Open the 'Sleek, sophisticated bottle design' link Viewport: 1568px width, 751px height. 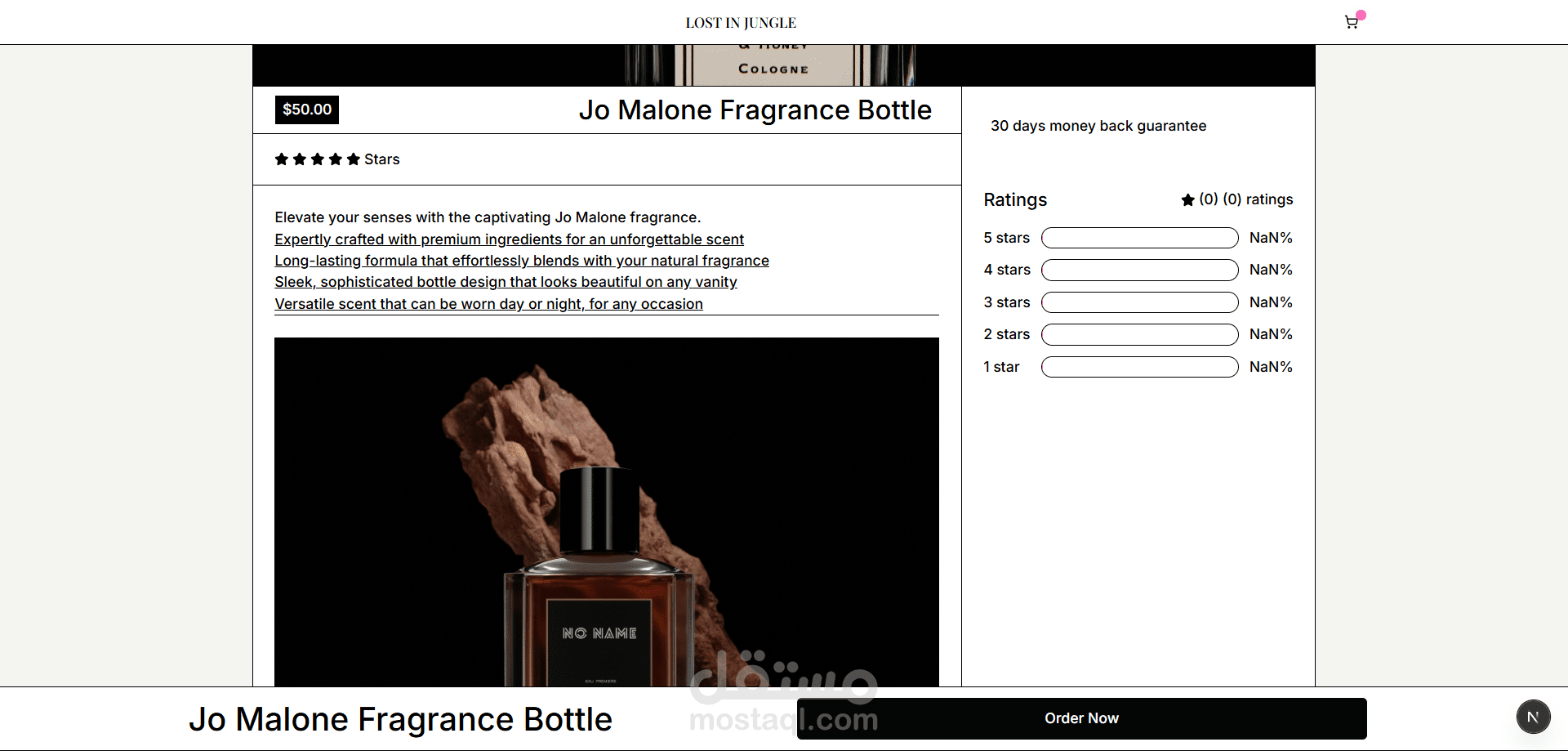point(506,282)
